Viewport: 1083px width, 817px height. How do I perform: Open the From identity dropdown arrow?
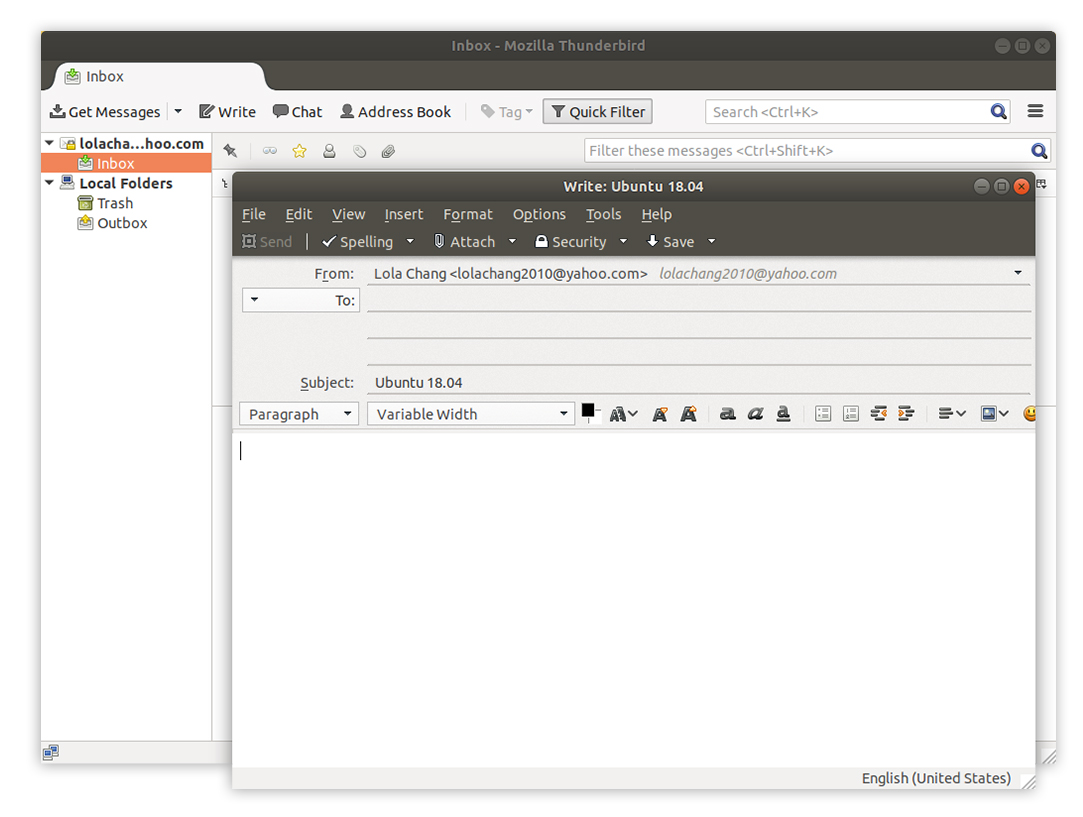click(x=1018, y=273)
